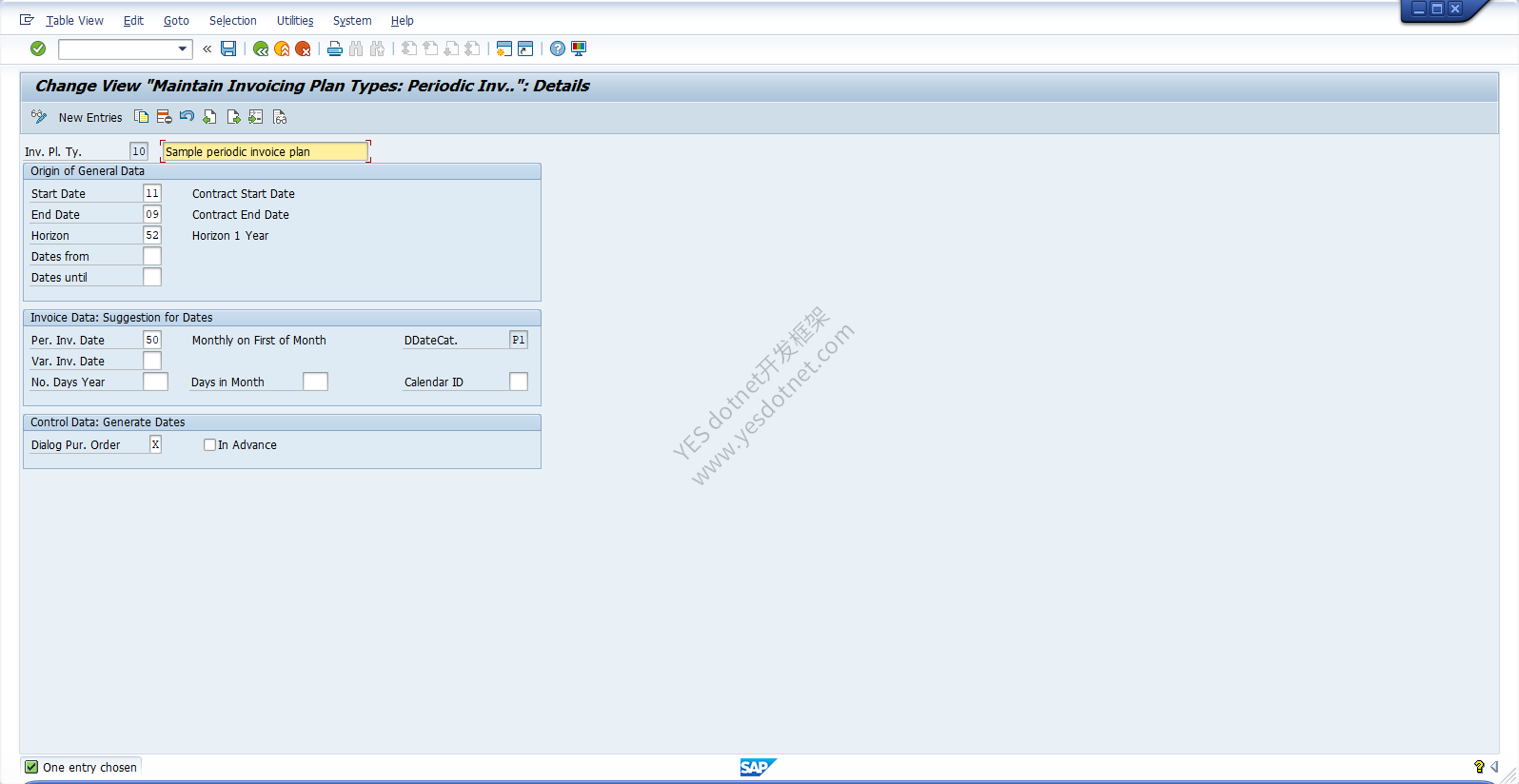The width and height of the screenshot is (1519, 784).
Task: Click the Inv. Pl. Ty. field showing 10
Action: tap(139, 151)
